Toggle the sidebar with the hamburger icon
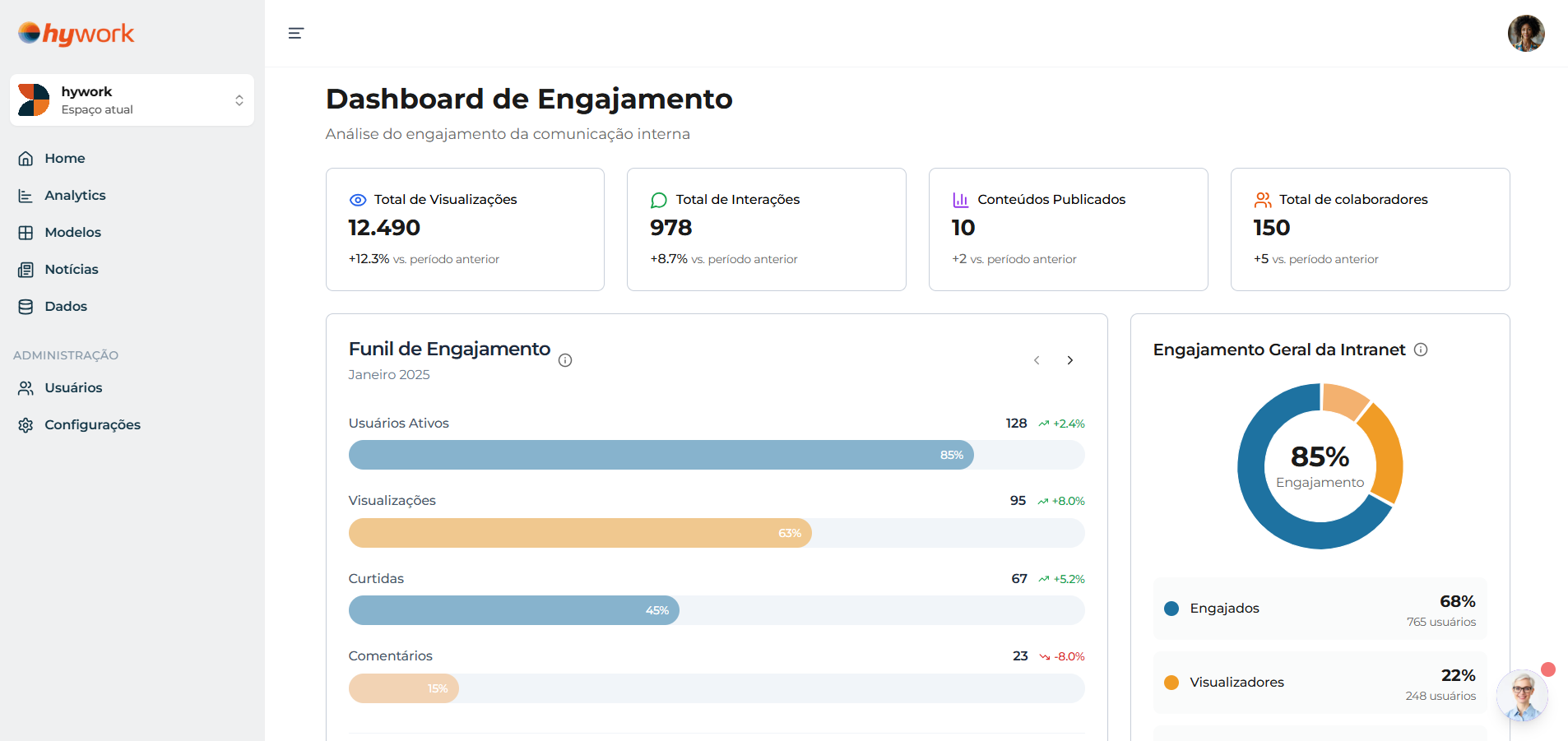This screenshot has height=741, width=1568. 296,33
